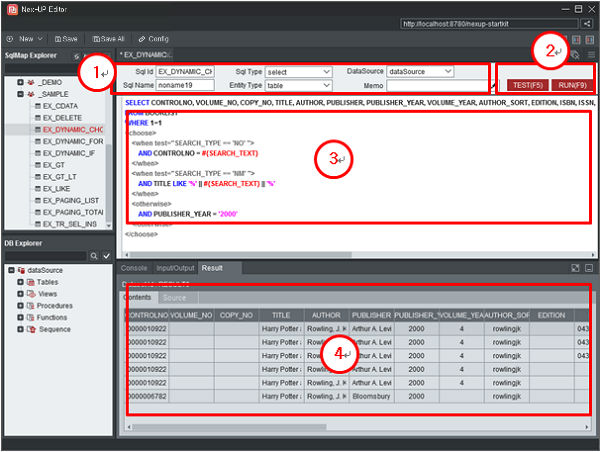
Task: Click the Memo input field
Action: tap(438, 86)
